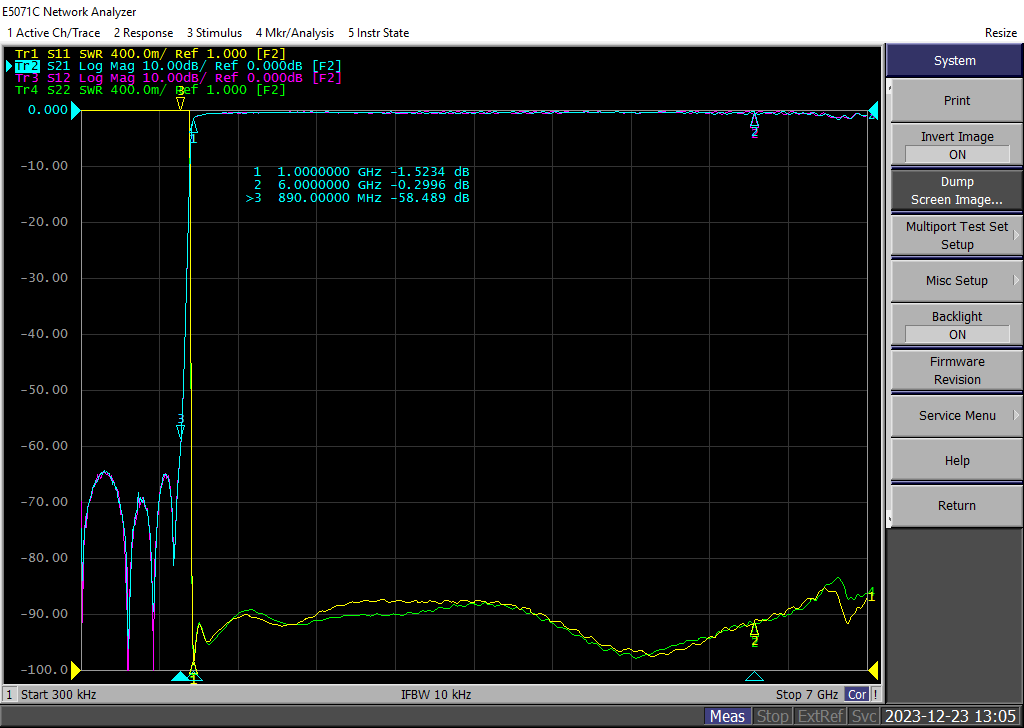This screenshot has height=728, width=1024.
Task: Activate trace Tr1 S11 SWR label
Action: pos(150,54)
